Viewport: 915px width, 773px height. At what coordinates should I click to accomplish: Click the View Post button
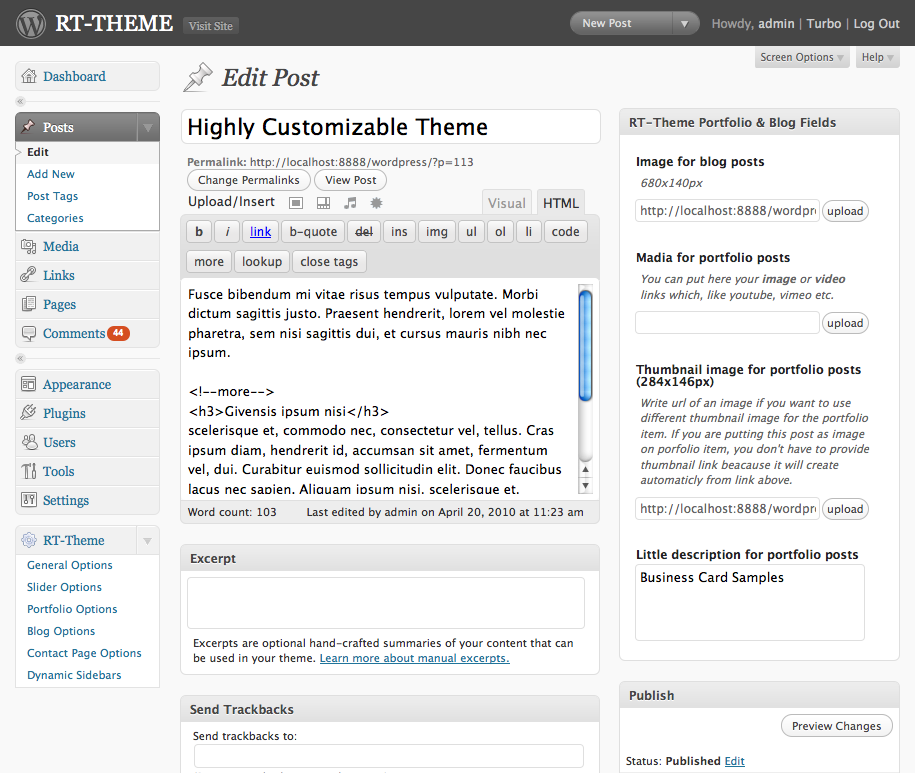(x=350, y=180)
